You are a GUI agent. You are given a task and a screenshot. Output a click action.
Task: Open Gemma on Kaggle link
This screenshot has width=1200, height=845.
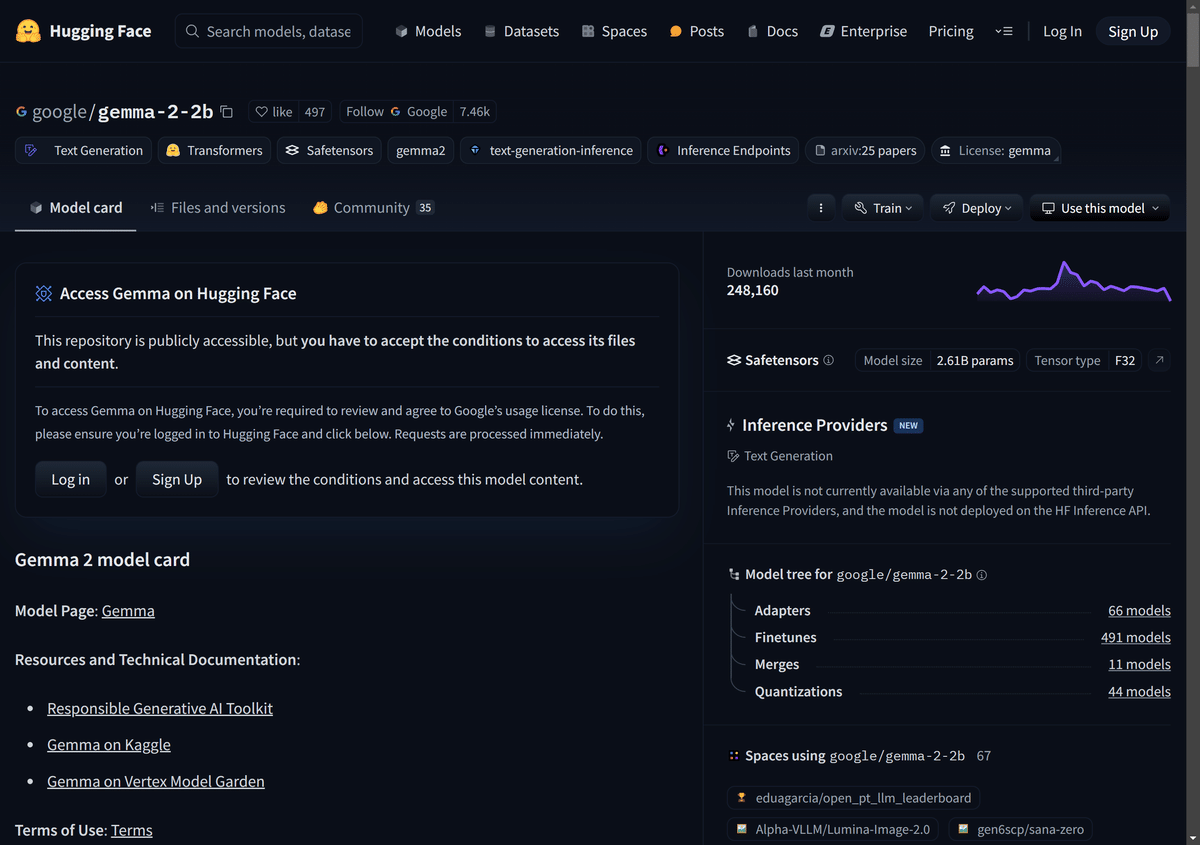(109, 744)
